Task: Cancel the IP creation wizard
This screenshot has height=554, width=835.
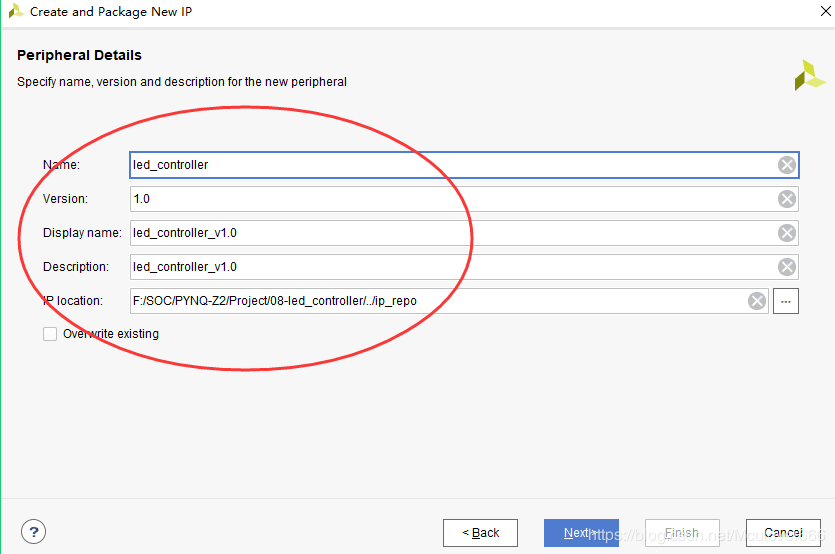Action: 783,533
